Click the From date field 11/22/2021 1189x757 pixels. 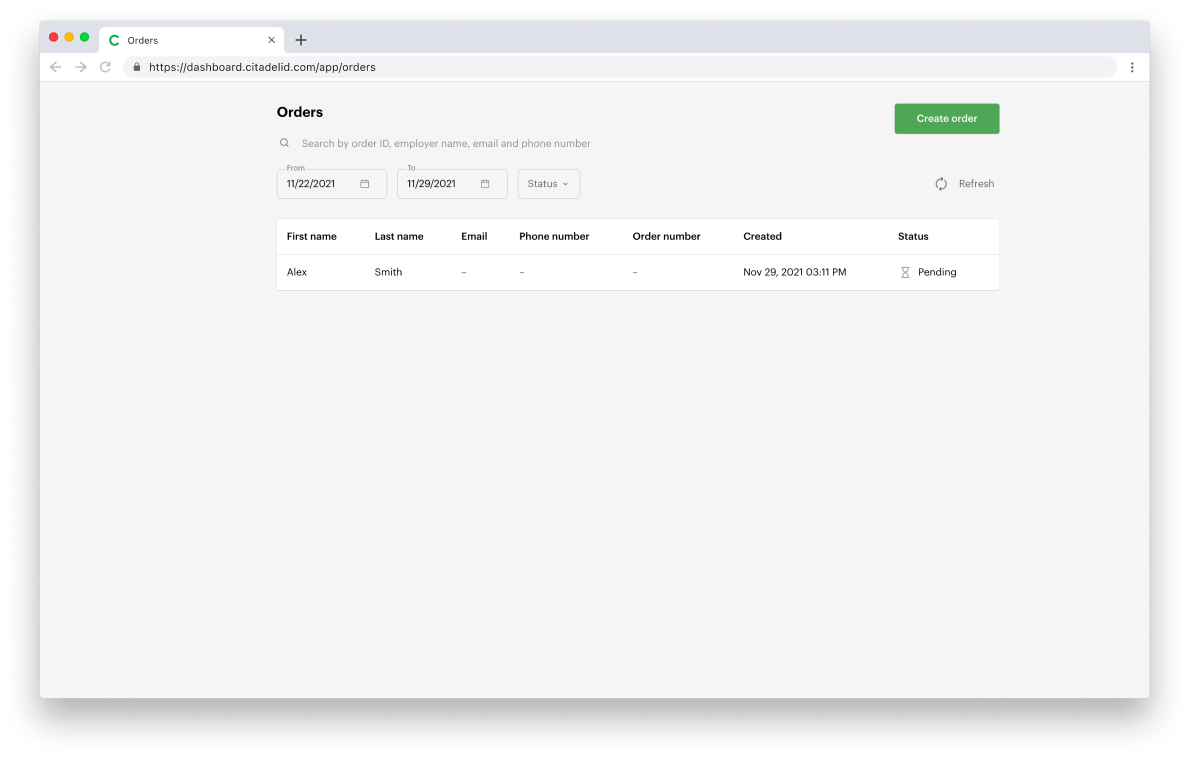[x=331, y=184]
